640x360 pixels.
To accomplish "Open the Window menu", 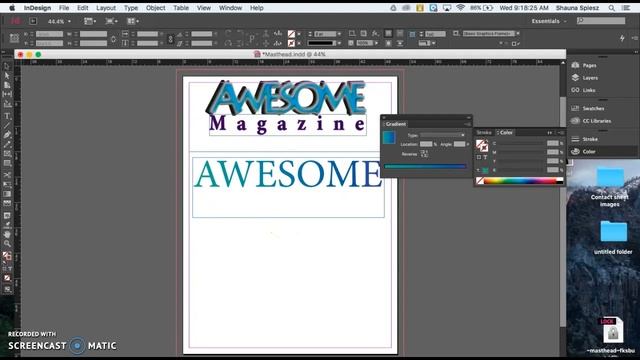I will click(x=230, y=8).
